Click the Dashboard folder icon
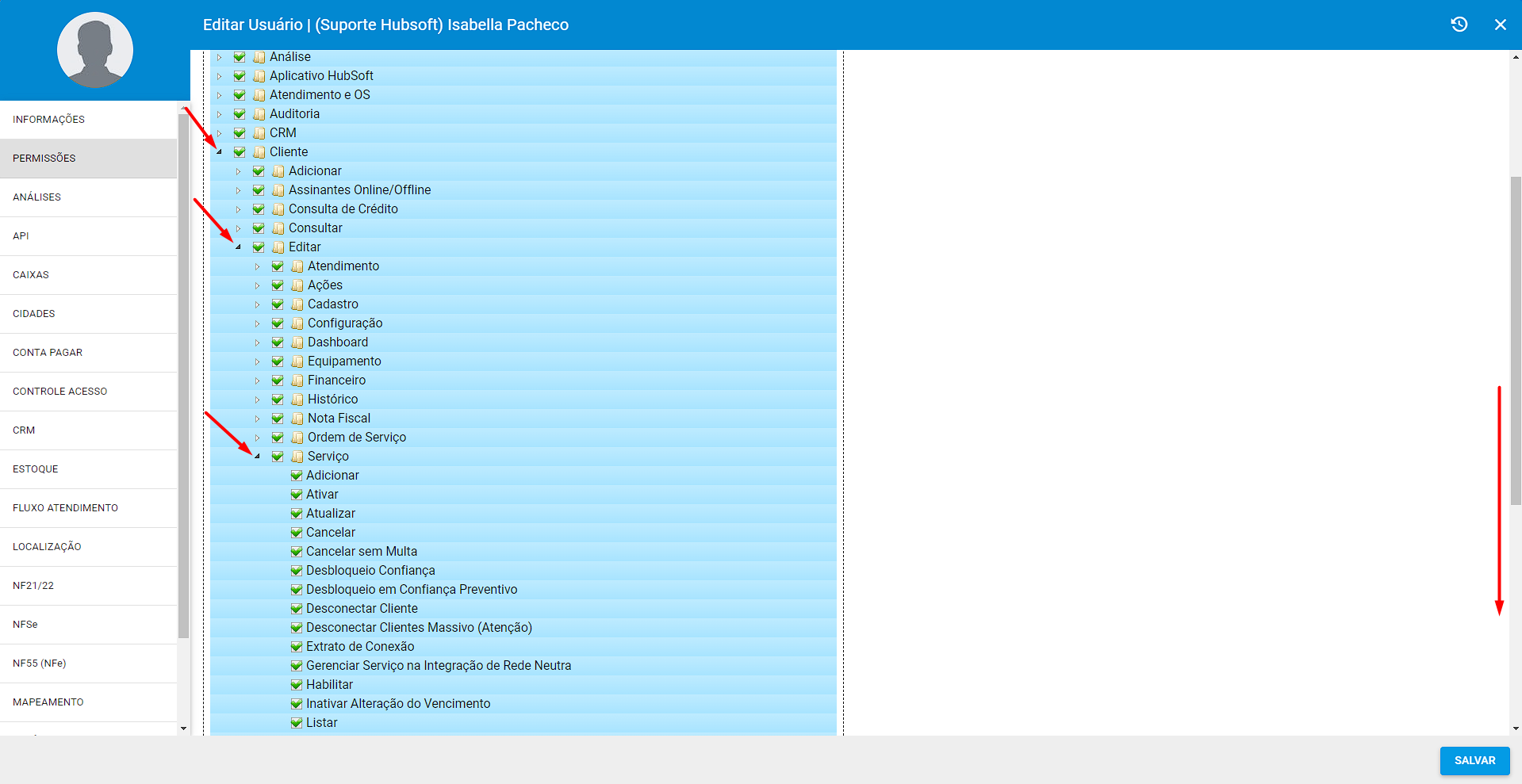 click(297, 342)
